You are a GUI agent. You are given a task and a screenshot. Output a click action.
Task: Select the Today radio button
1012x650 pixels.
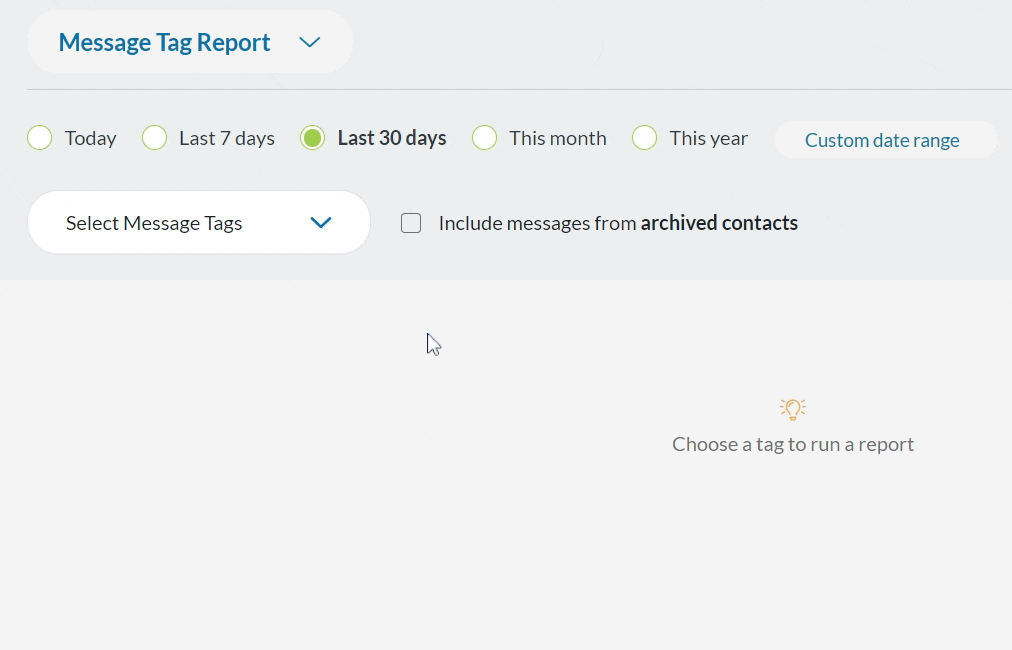tap(39, 138)
